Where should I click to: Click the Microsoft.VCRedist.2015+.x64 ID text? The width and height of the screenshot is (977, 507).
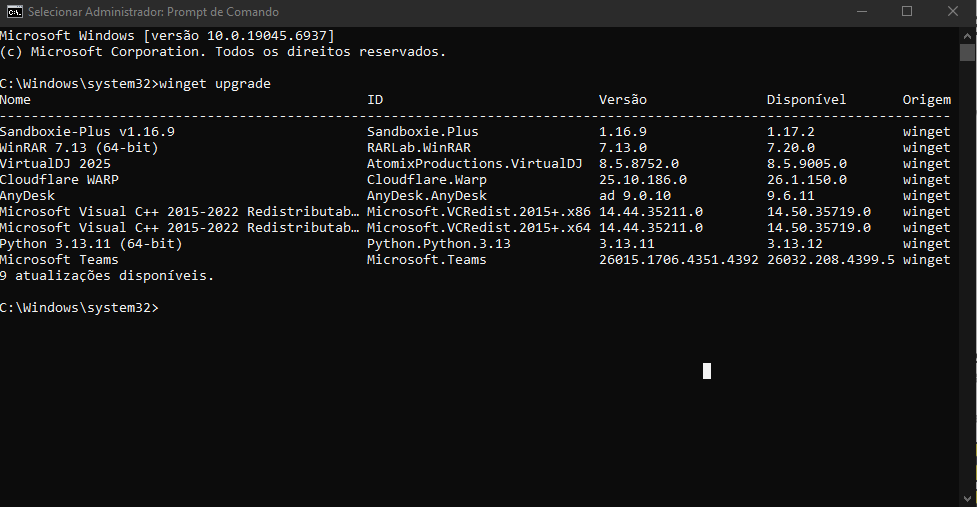coord(479,228)
